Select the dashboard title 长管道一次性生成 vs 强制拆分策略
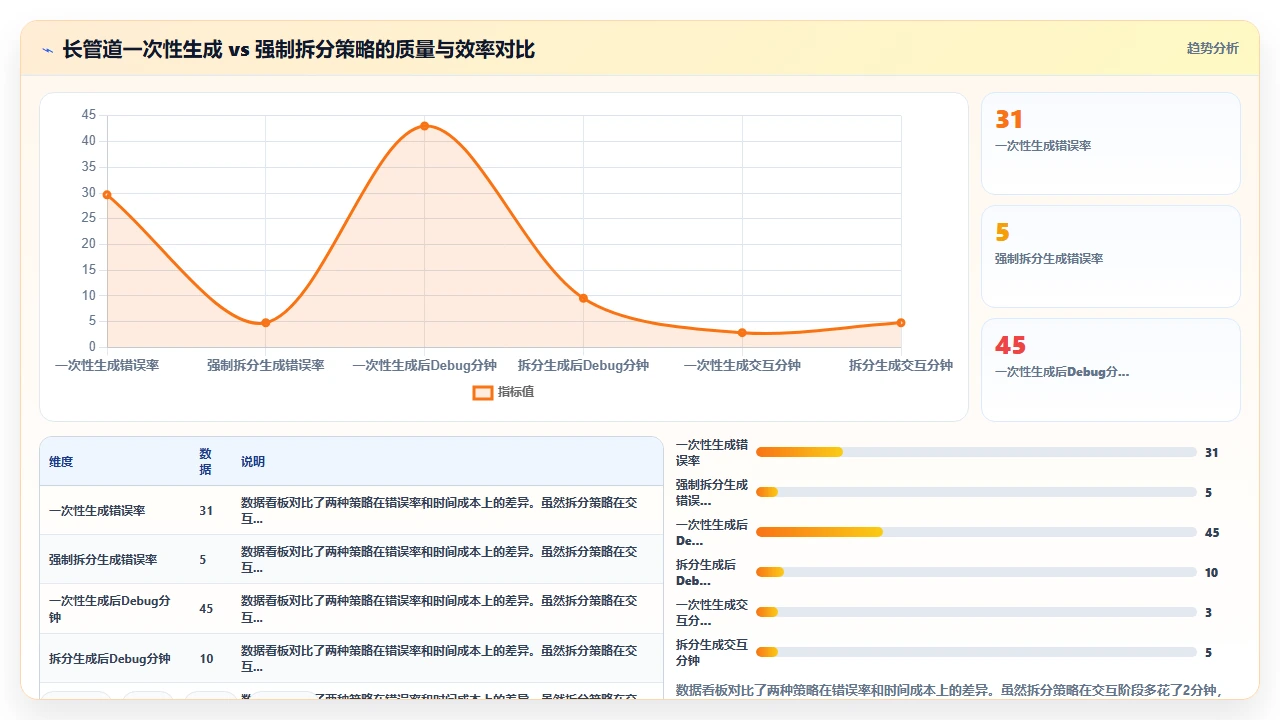Image resolution: width=1280 pixels, height=720 pixels. 298,49
